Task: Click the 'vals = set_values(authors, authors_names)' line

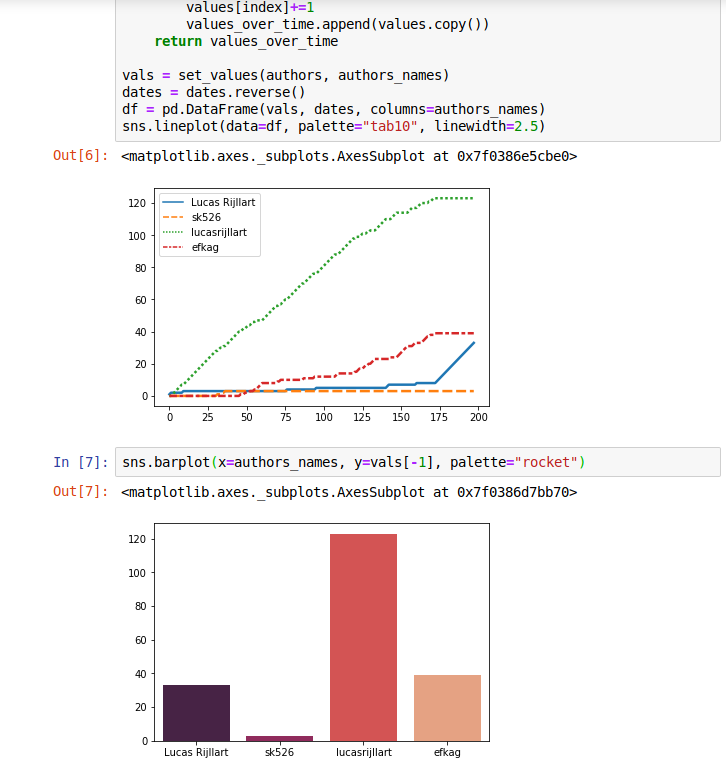Action: (286, 75)
